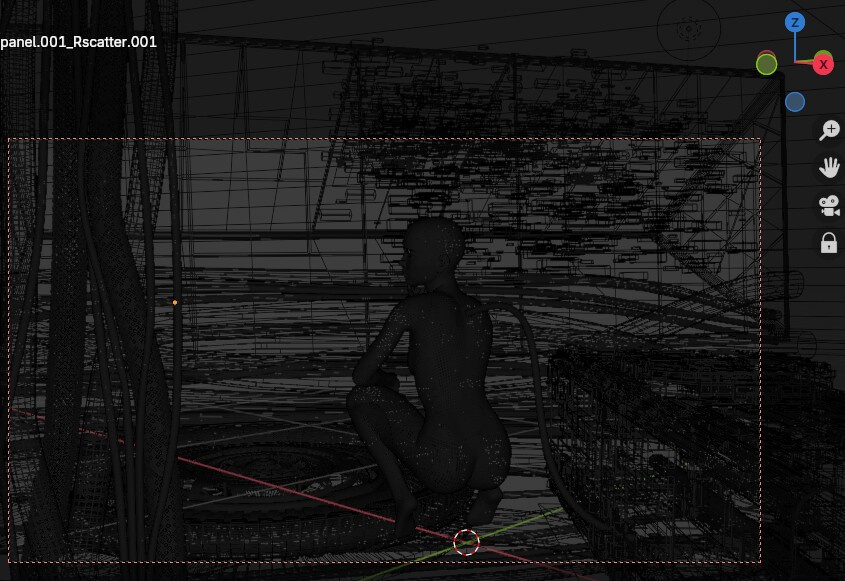Click the blue Z axis gizmo handle

(794, 23)
